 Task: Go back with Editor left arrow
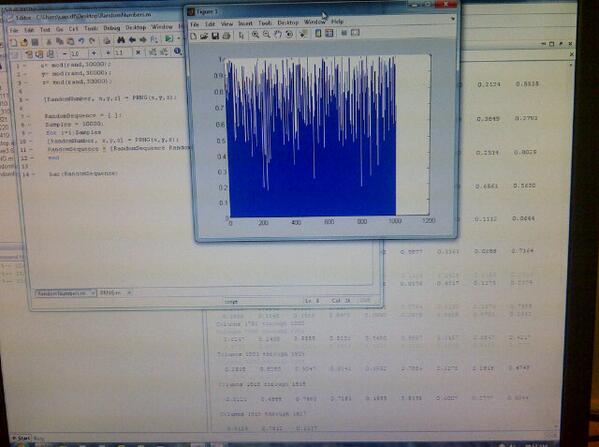(x=132, y=40)
